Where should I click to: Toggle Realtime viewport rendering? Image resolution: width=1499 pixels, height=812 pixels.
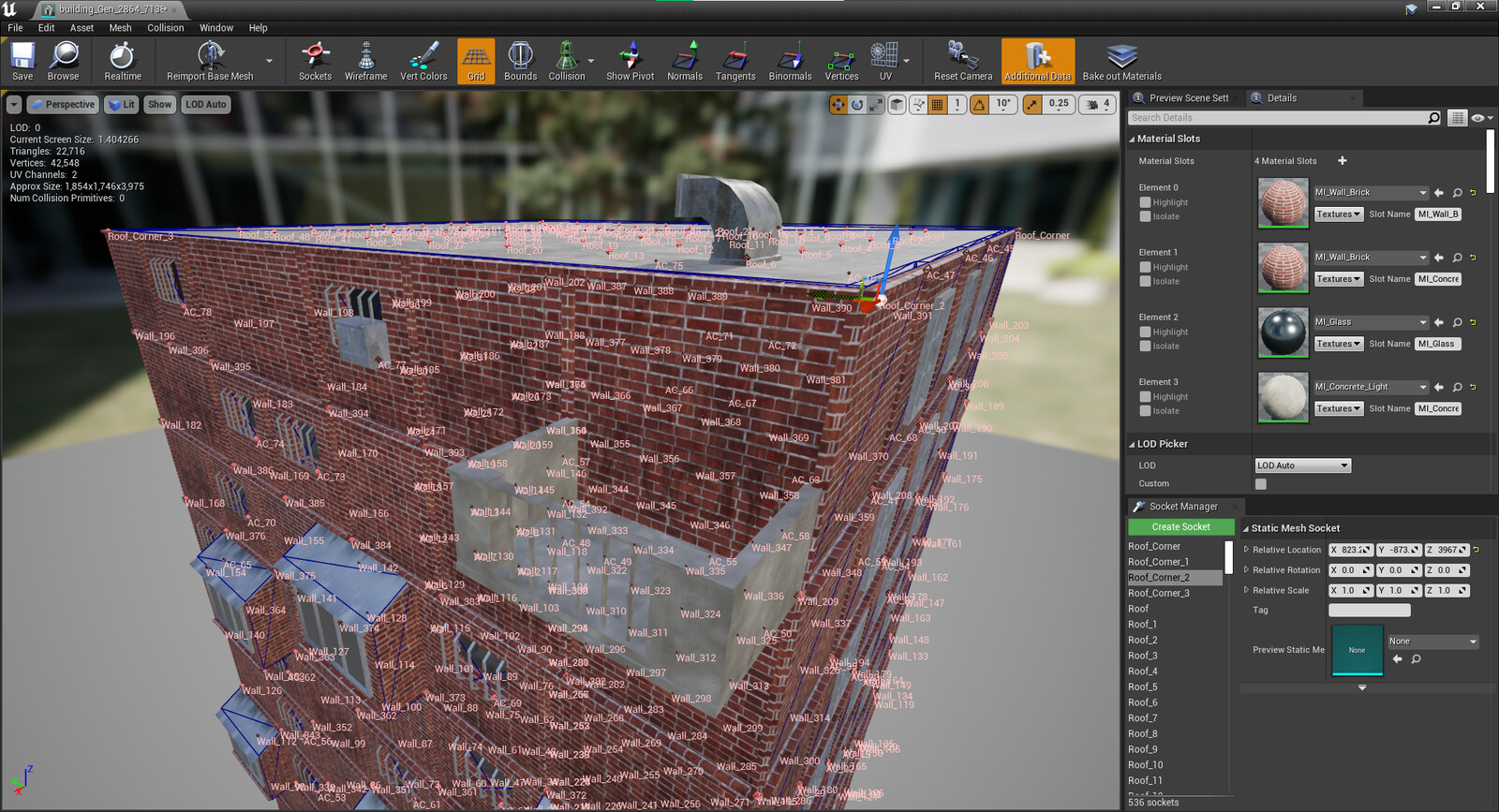[123, 62]
